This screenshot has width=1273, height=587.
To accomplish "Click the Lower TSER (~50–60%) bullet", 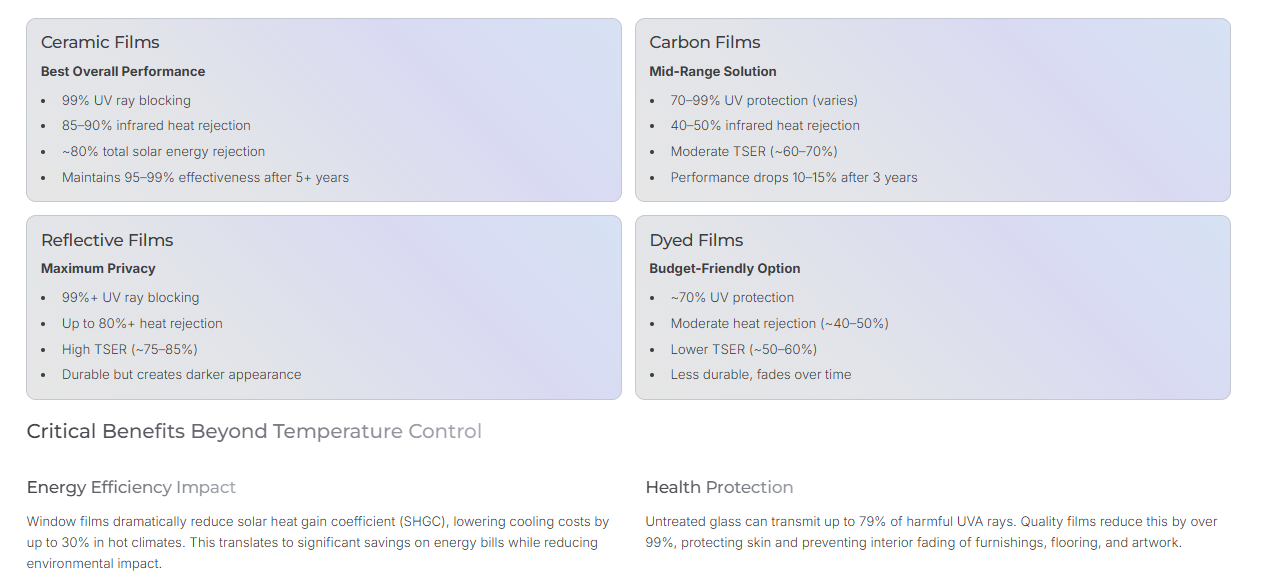I will (743, 349).
